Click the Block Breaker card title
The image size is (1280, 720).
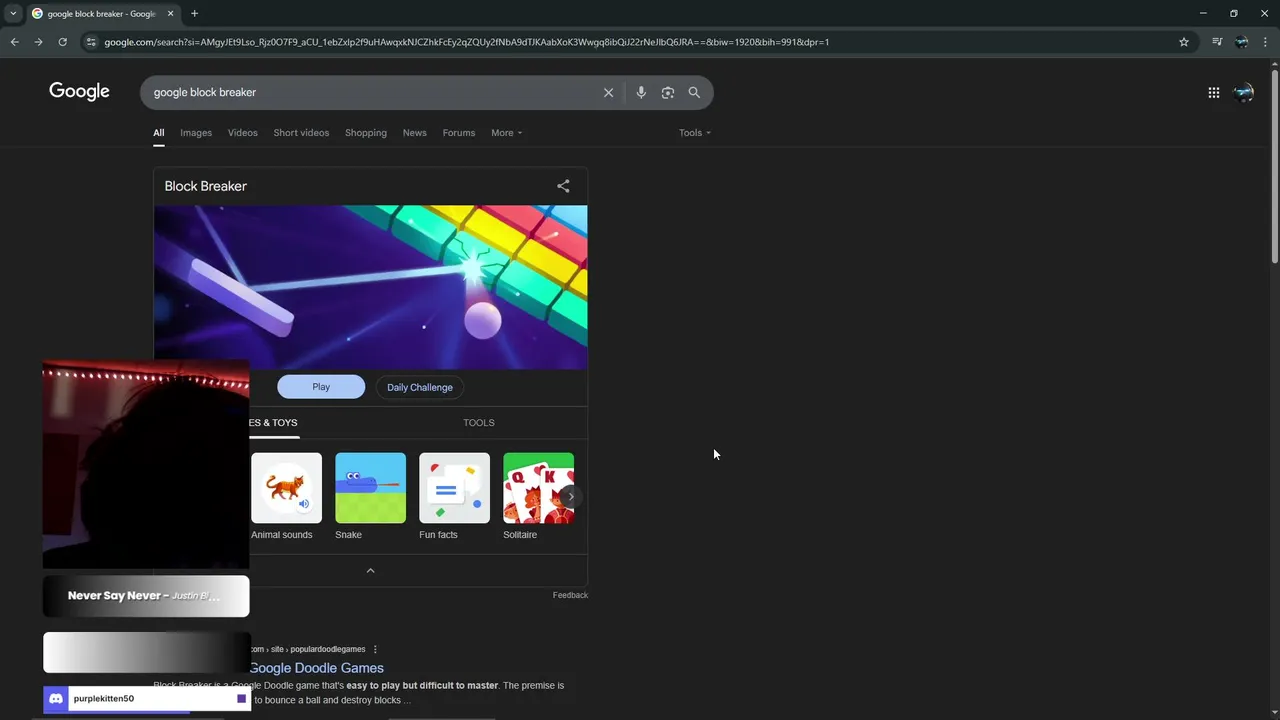tap(205, 186)
